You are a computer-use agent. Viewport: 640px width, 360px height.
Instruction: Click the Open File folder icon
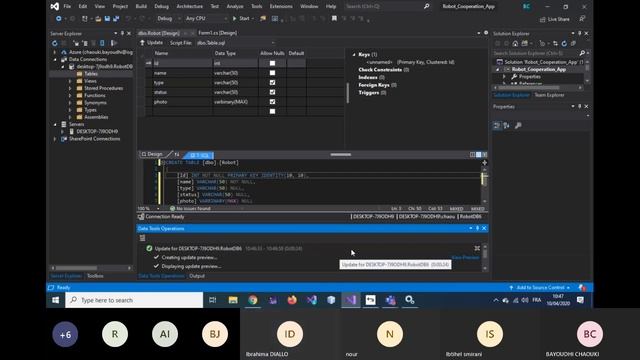[98, 19]
